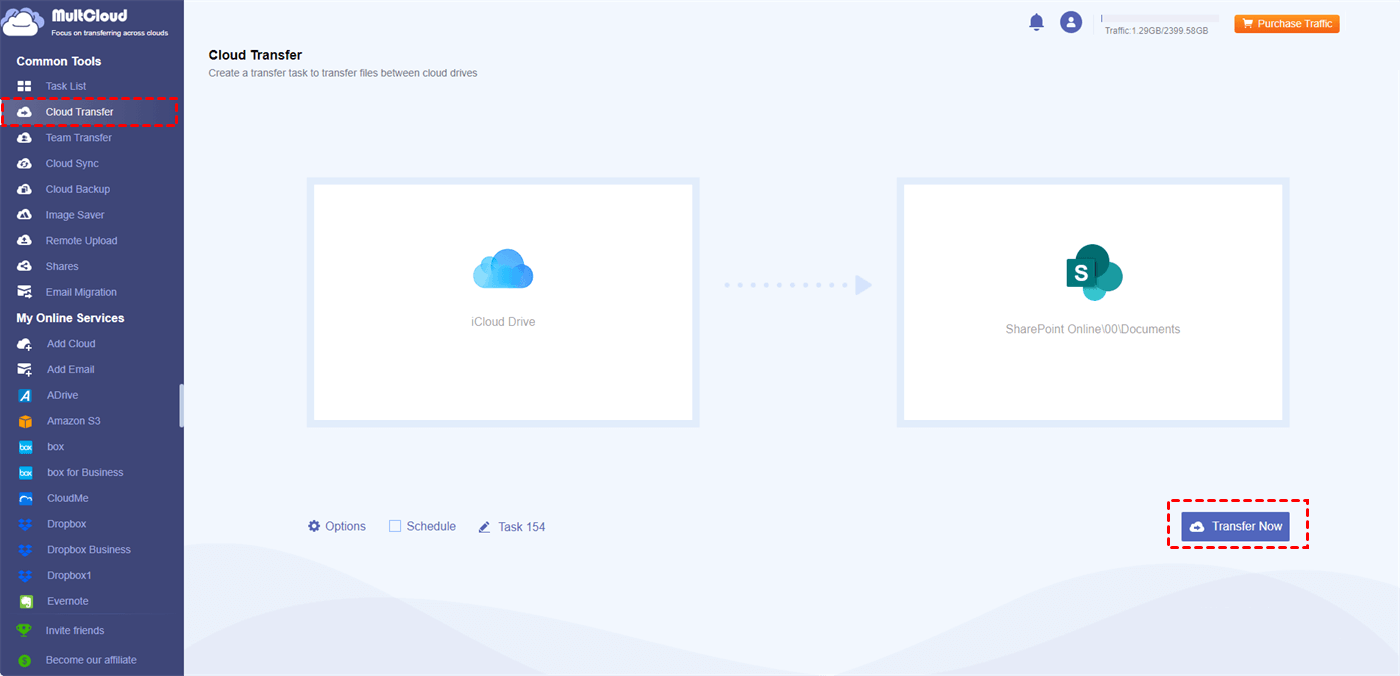Image resolution: width=1400 pixels, height=676 pixels.
Task: Click the Dropbox Business icon
Action: point(25,550)
